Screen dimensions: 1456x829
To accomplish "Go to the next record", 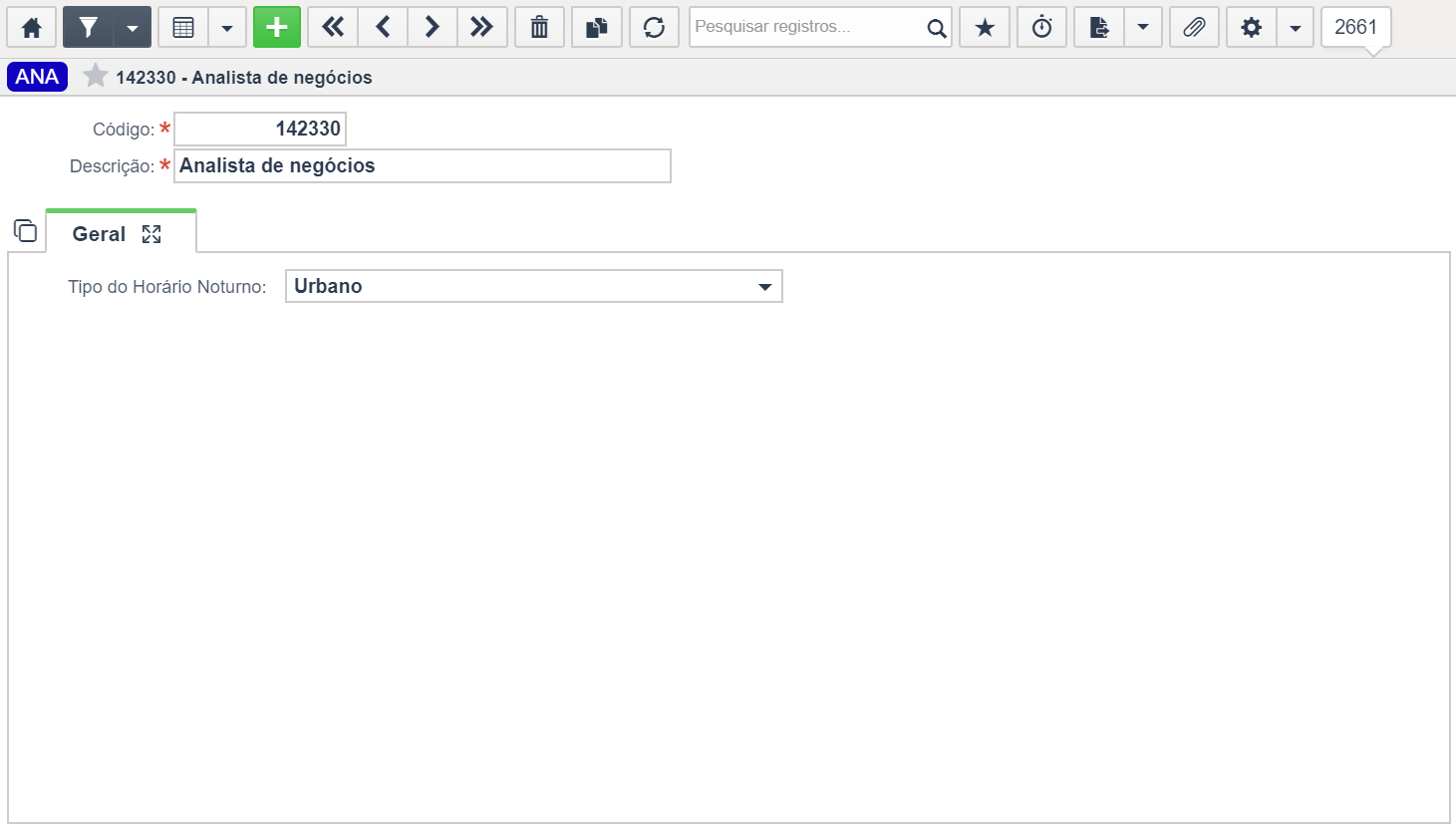I will point(433,28).
